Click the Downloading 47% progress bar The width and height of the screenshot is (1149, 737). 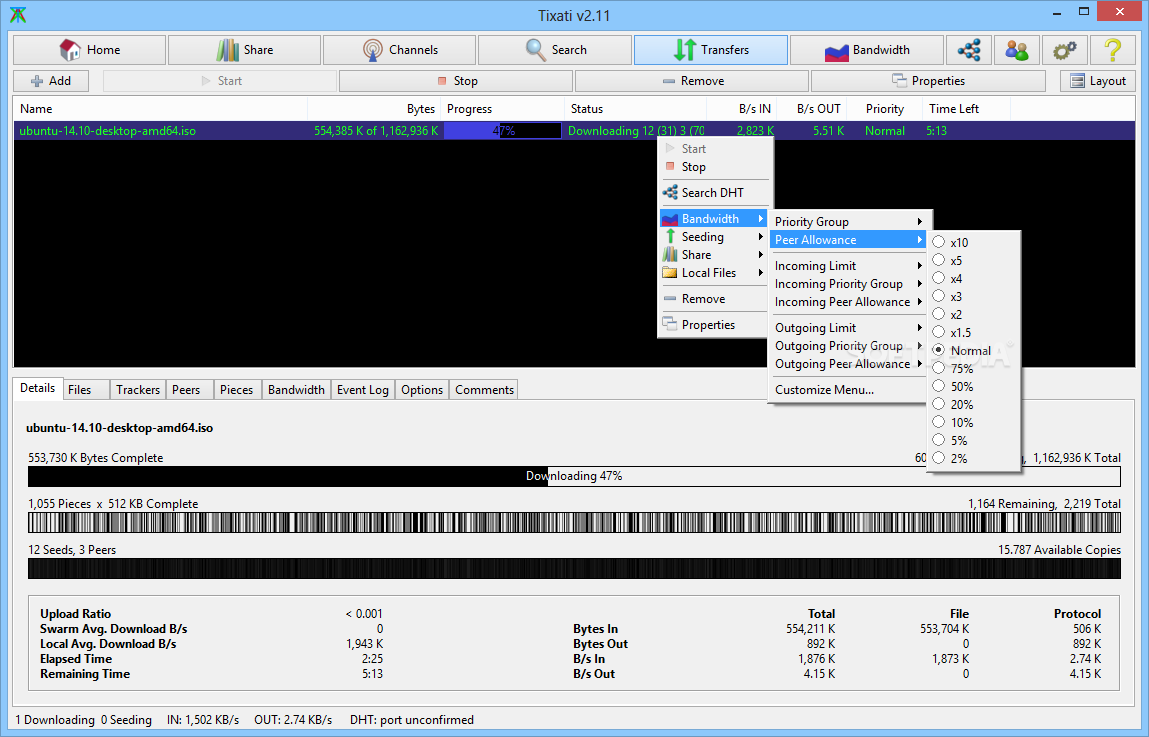574,476
